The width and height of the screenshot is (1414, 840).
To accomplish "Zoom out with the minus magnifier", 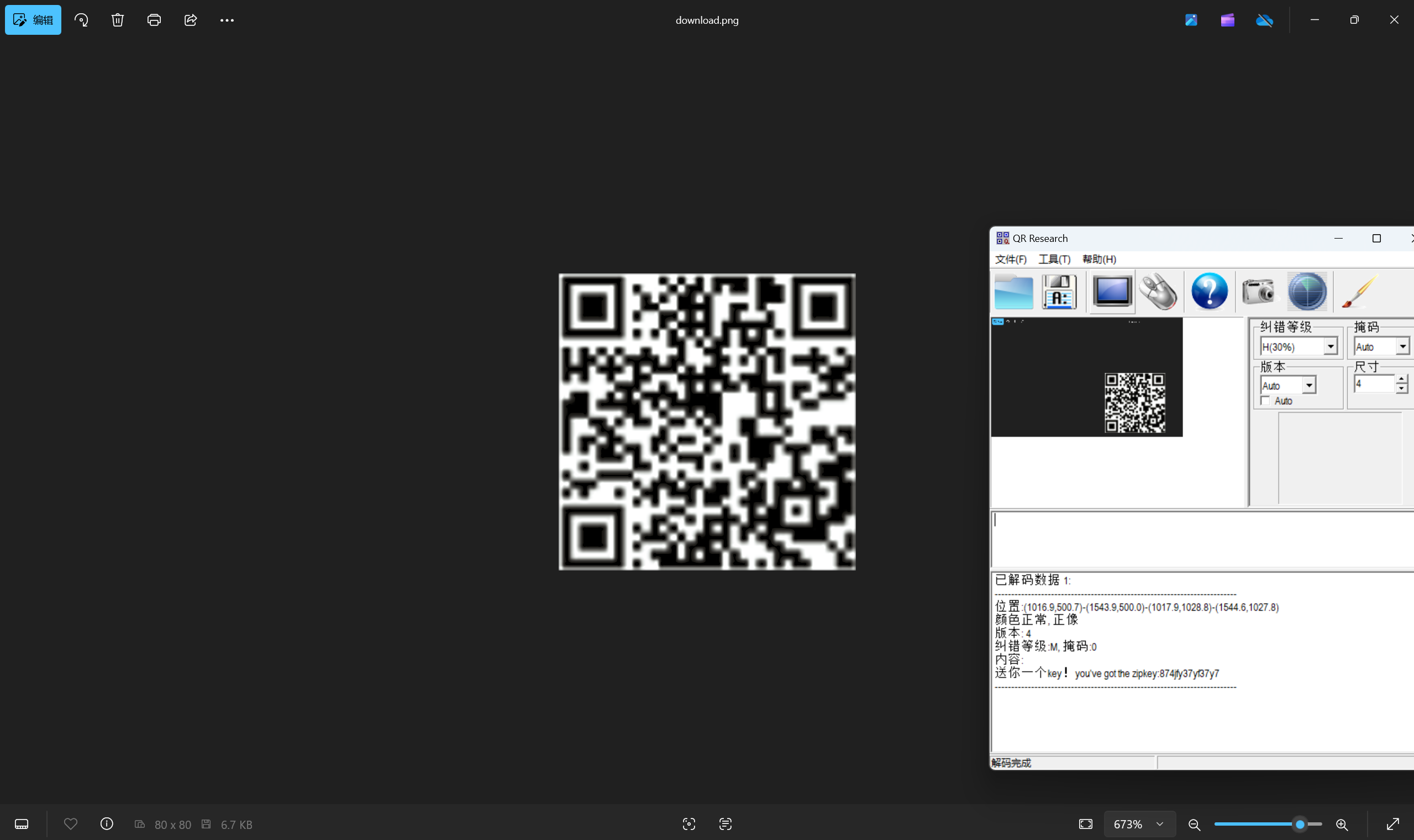I will pos(1194,824).
